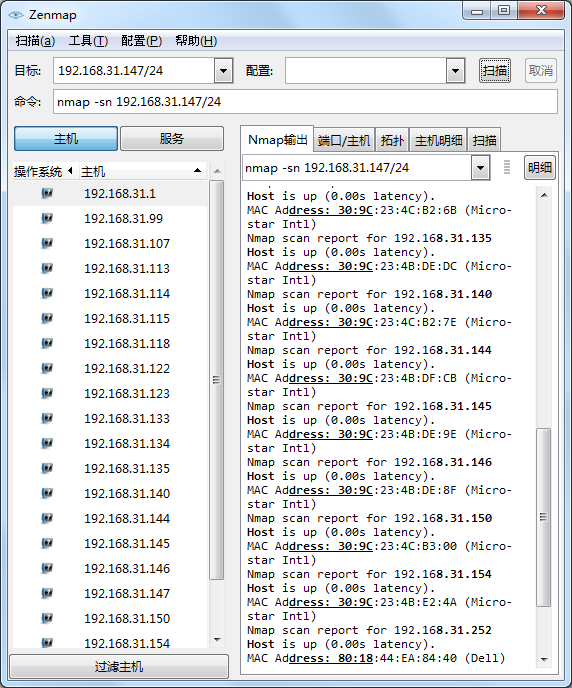This screenshot has width=572, height=688.
Task: Select host 192.168.31.154 in host list
Action: (110, 642)
